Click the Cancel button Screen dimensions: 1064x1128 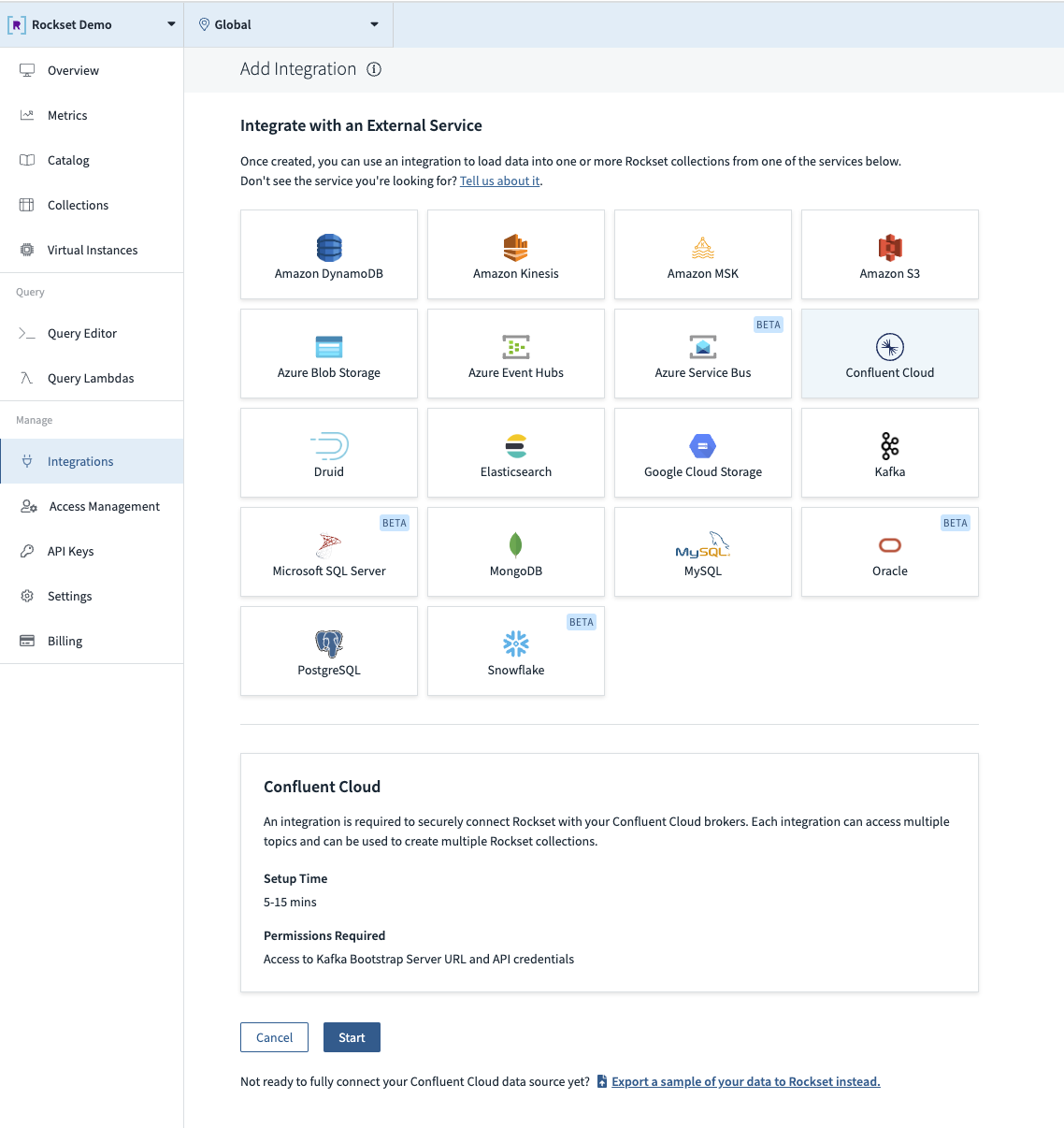[x=274, y=1037]
